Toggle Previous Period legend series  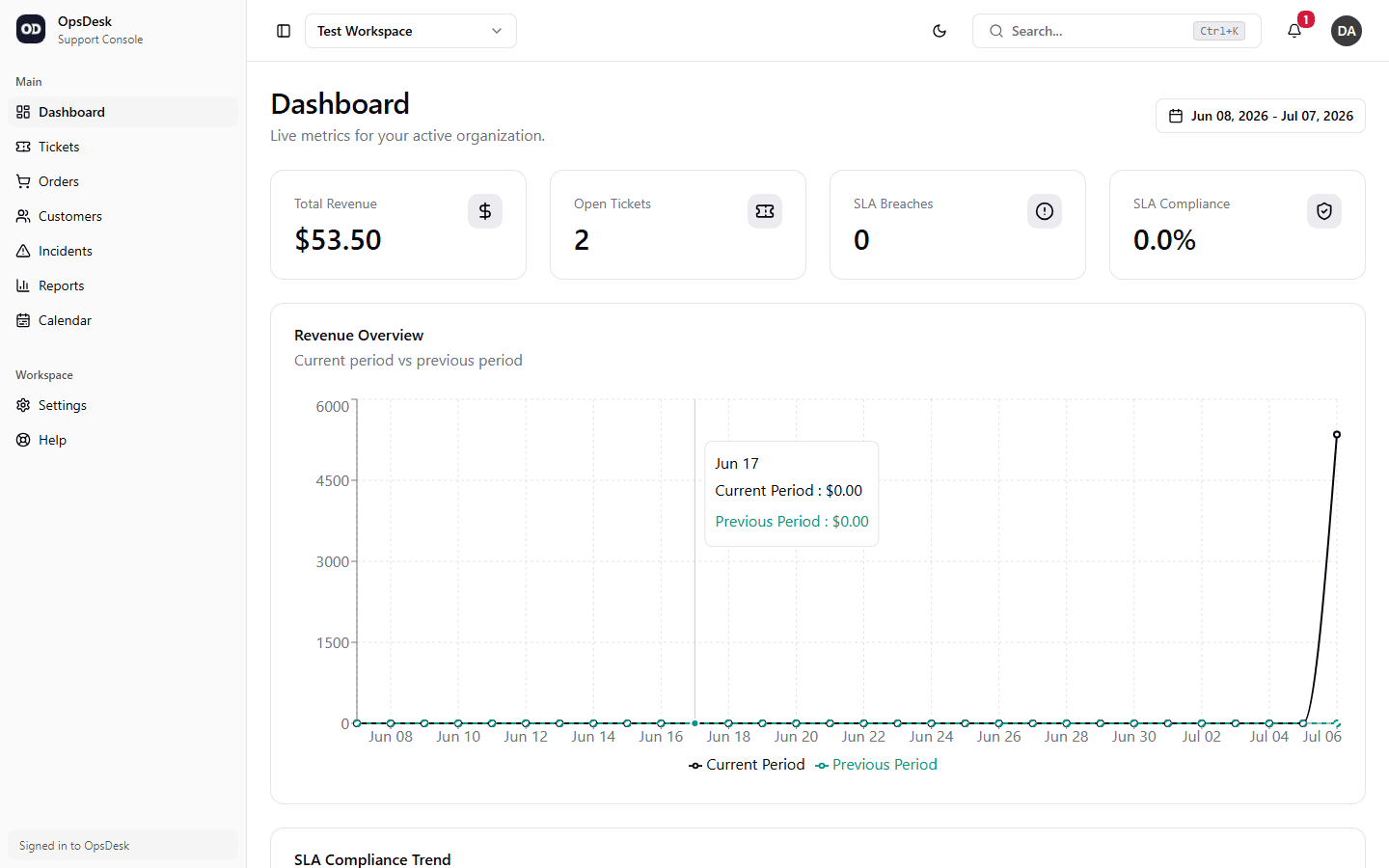tap(876, 765)
